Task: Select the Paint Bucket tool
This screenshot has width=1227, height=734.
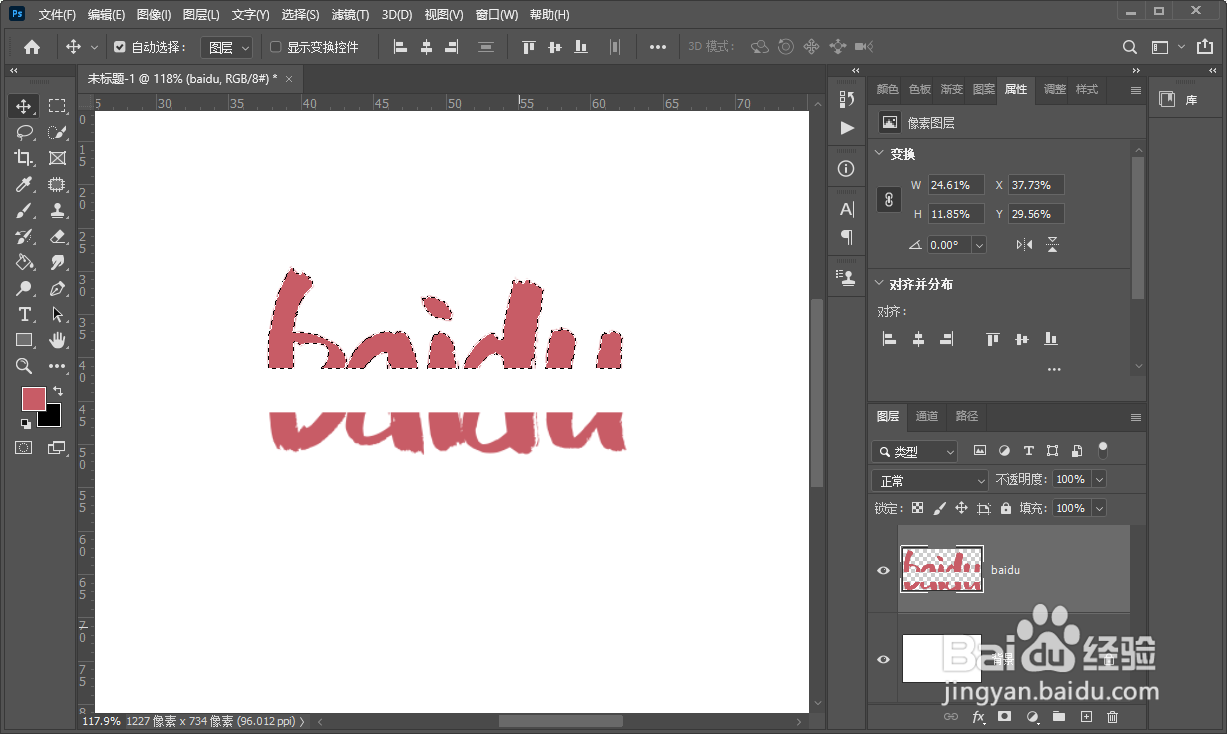Action: coord(24,262)
